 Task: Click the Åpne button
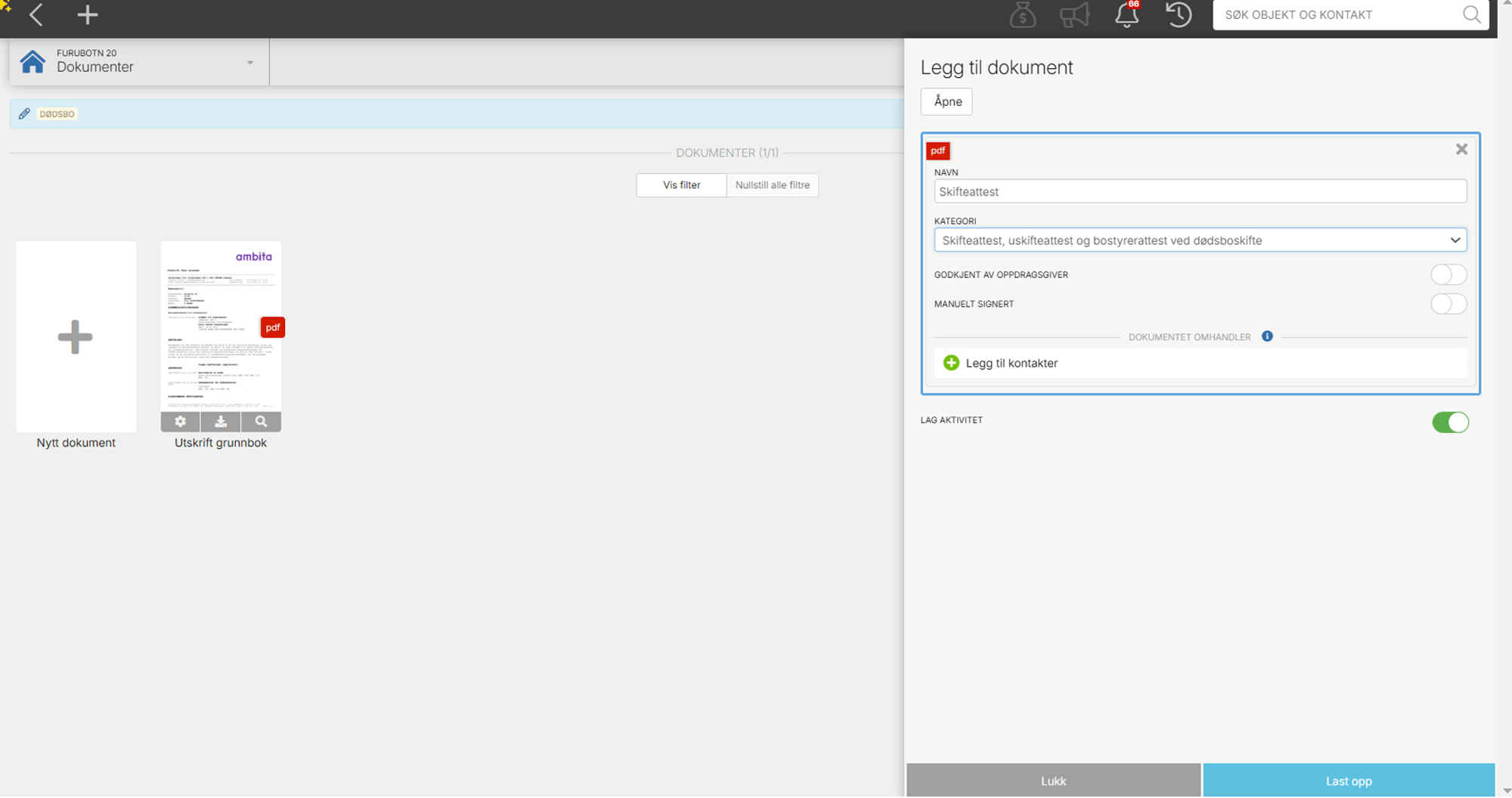click(947, 101)
